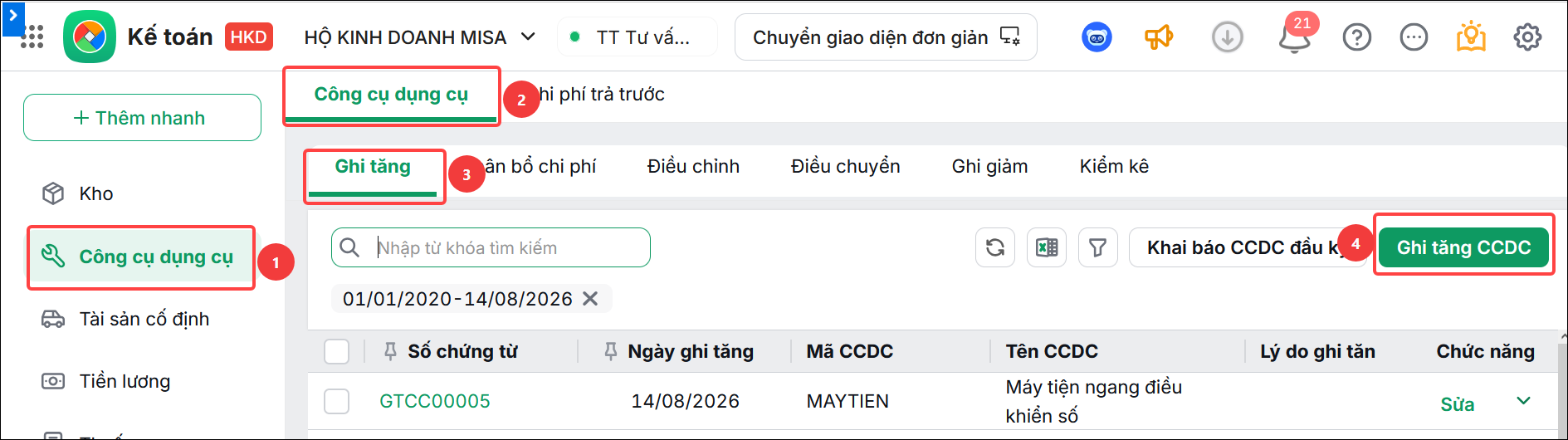Image resolution: width=1568 pixels, height=440 pixels.
Task: Open the filter funnel icon
Action: tap(1097, 247)
